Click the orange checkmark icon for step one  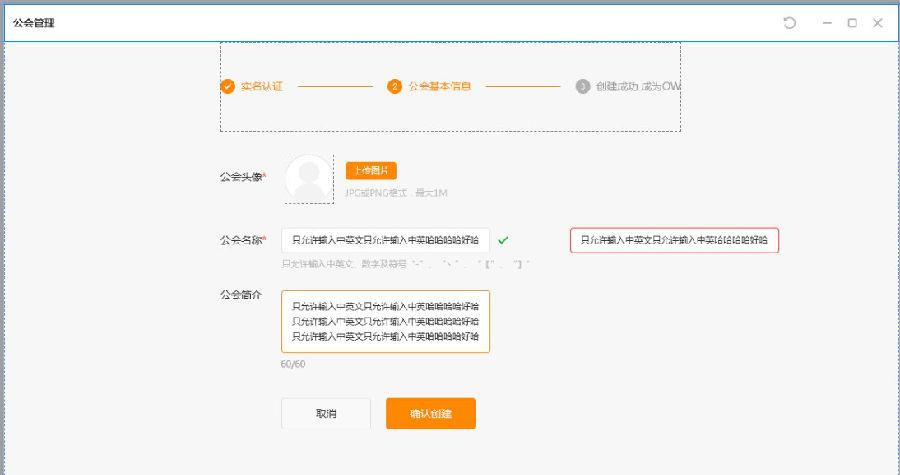point(227,86)
